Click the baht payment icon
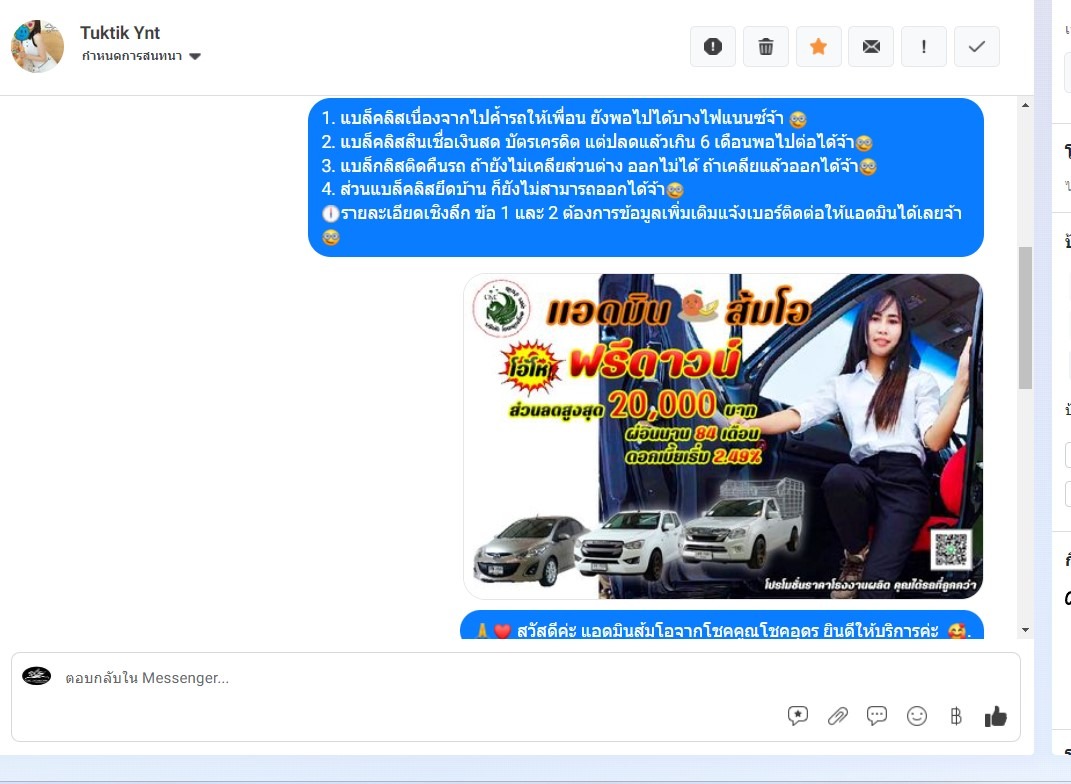The height and width of the screenshot is (784, 1071). (956, 716)
